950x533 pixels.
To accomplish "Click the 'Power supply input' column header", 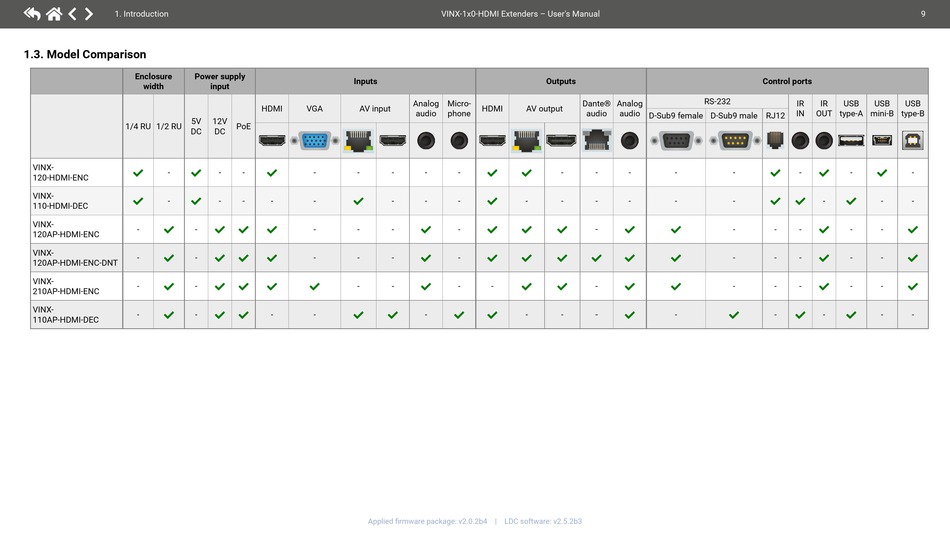I will 219,81.
